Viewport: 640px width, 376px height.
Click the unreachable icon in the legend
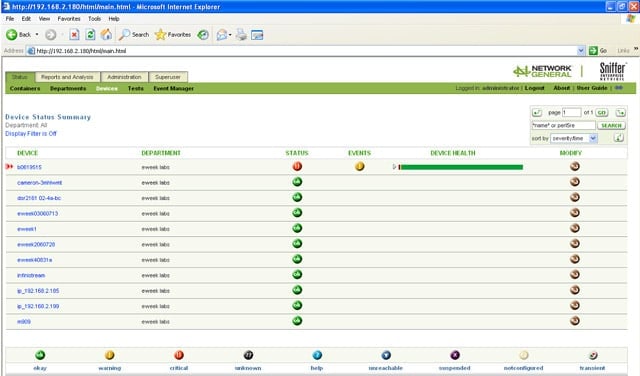tap(386, 355)
